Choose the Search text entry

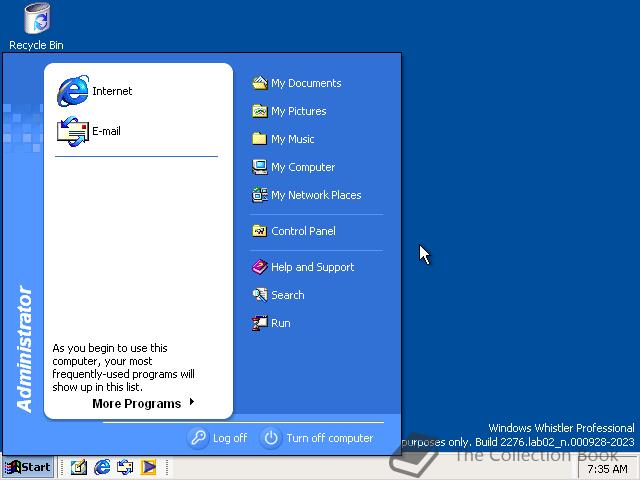(288, 295)
